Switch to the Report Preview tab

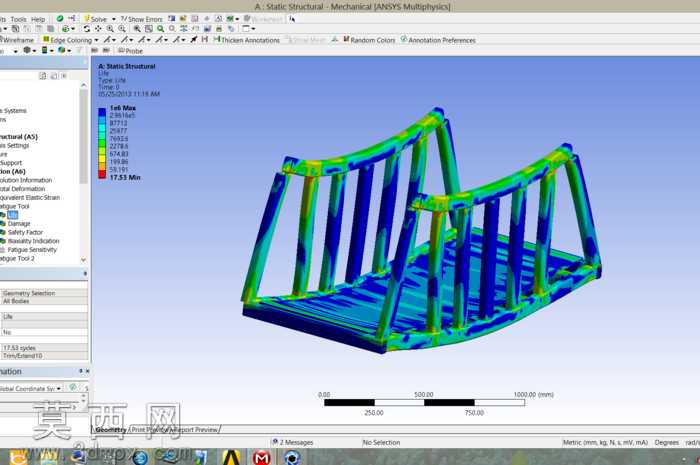[x=195, y=430]
